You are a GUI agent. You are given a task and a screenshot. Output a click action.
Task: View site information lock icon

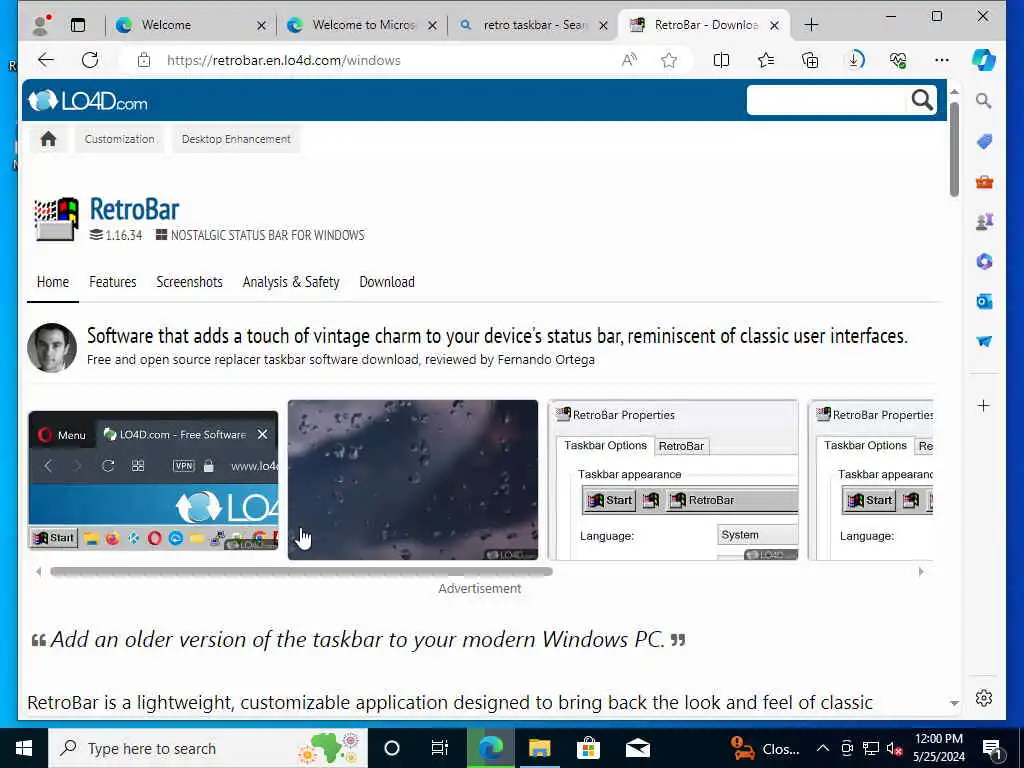pyautogui.click(x=144, y=60)
